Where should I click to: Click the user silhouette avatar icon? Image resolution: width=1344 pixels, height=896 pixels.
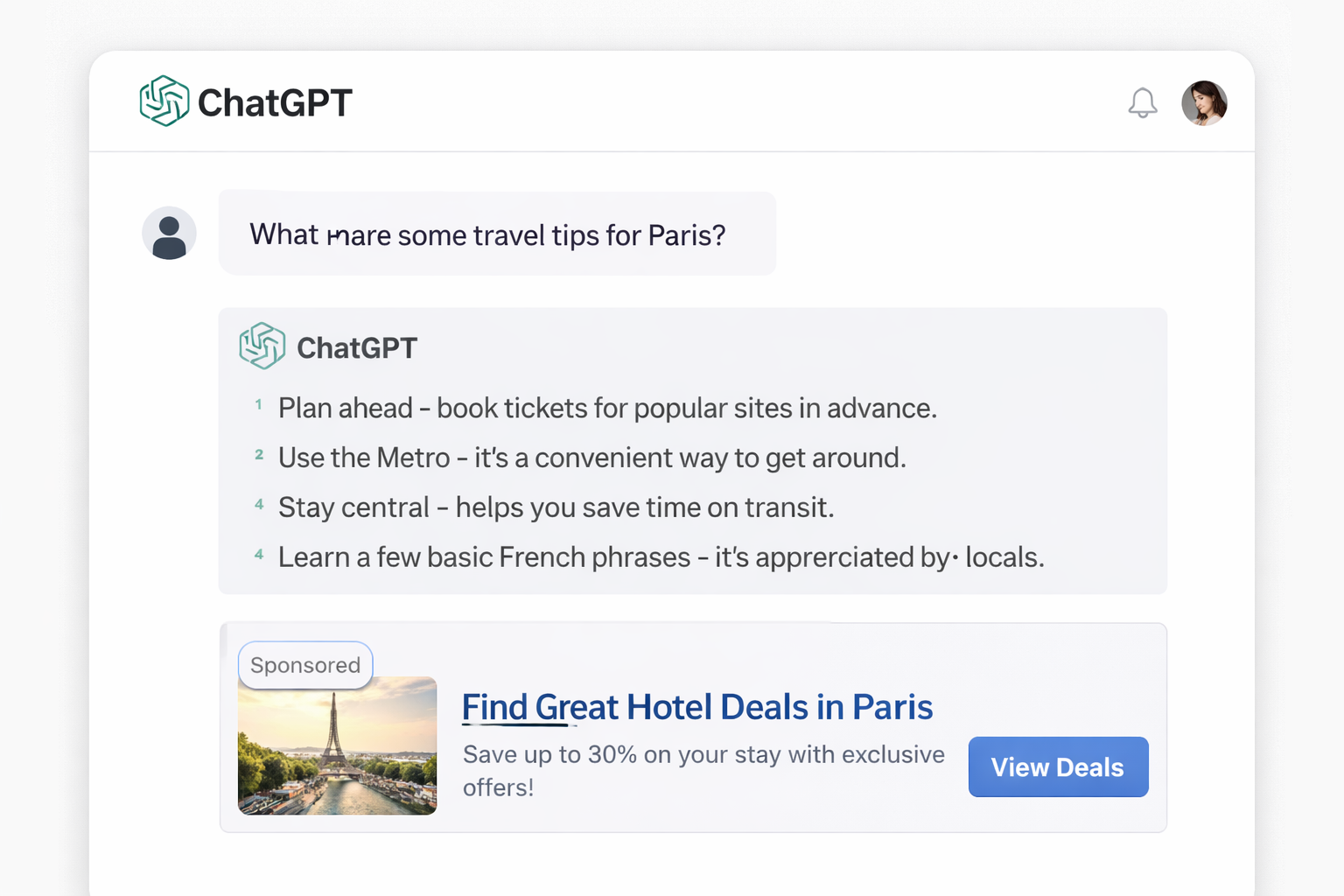[169, 233]
